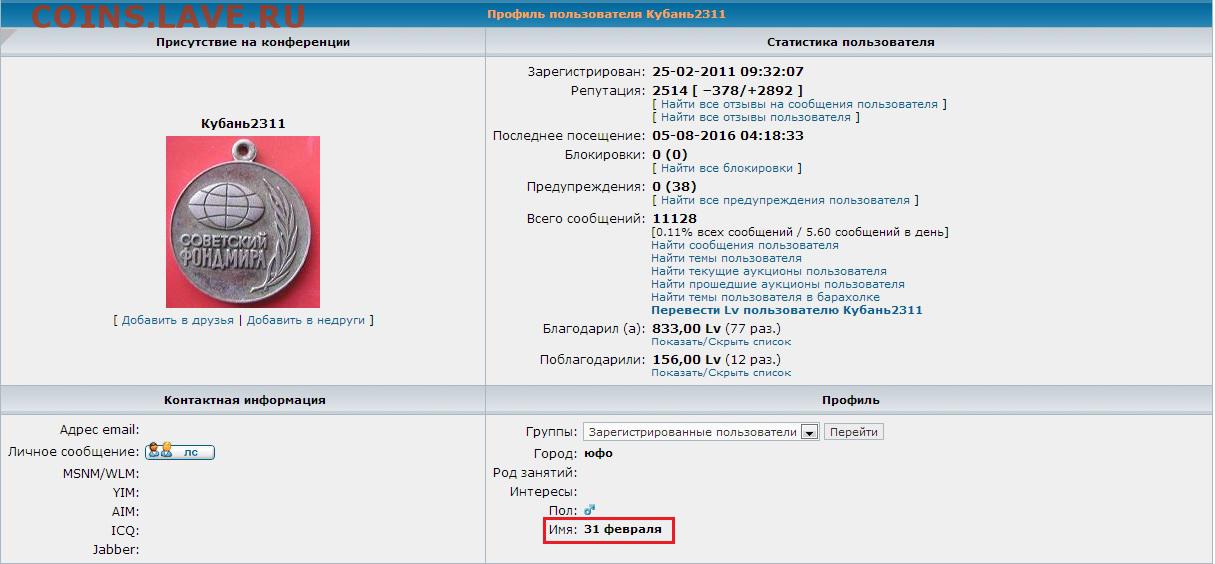The height and width of the screenshot is (564, 1215).
Task: Click the ЛС private message button
Action: [180, 452]
